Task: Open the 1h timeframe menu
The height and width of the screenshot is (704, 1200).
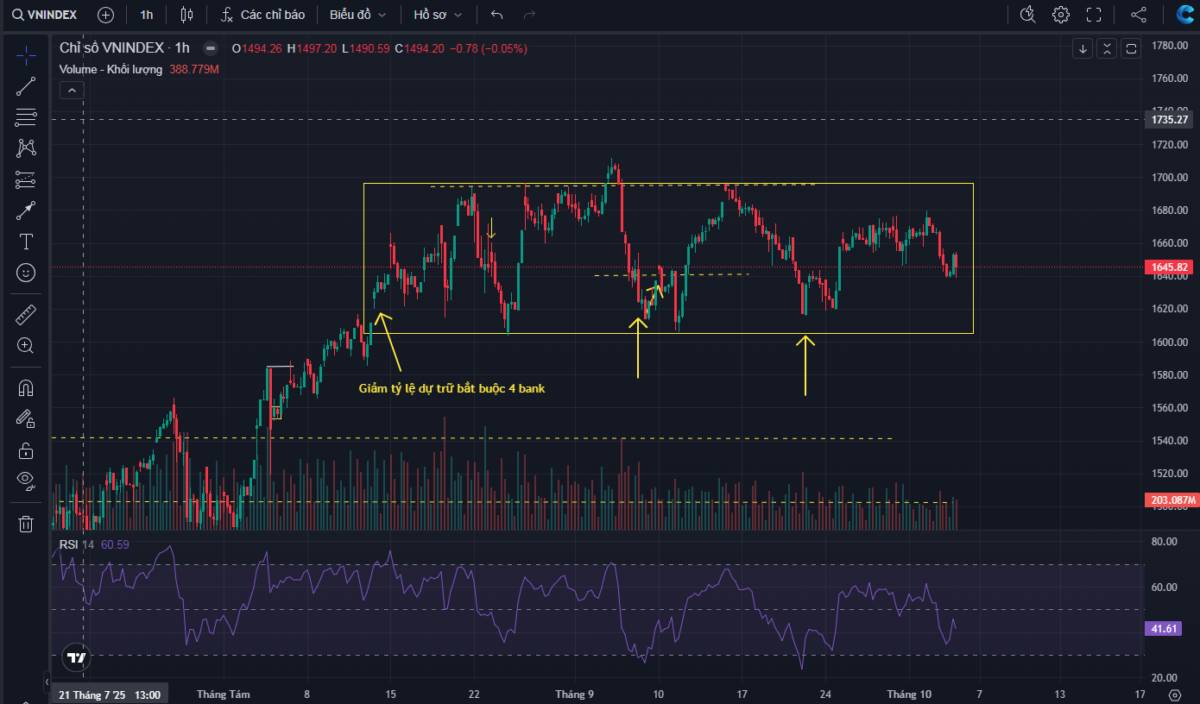Action: pyautogui.click(x=147, y=15)
